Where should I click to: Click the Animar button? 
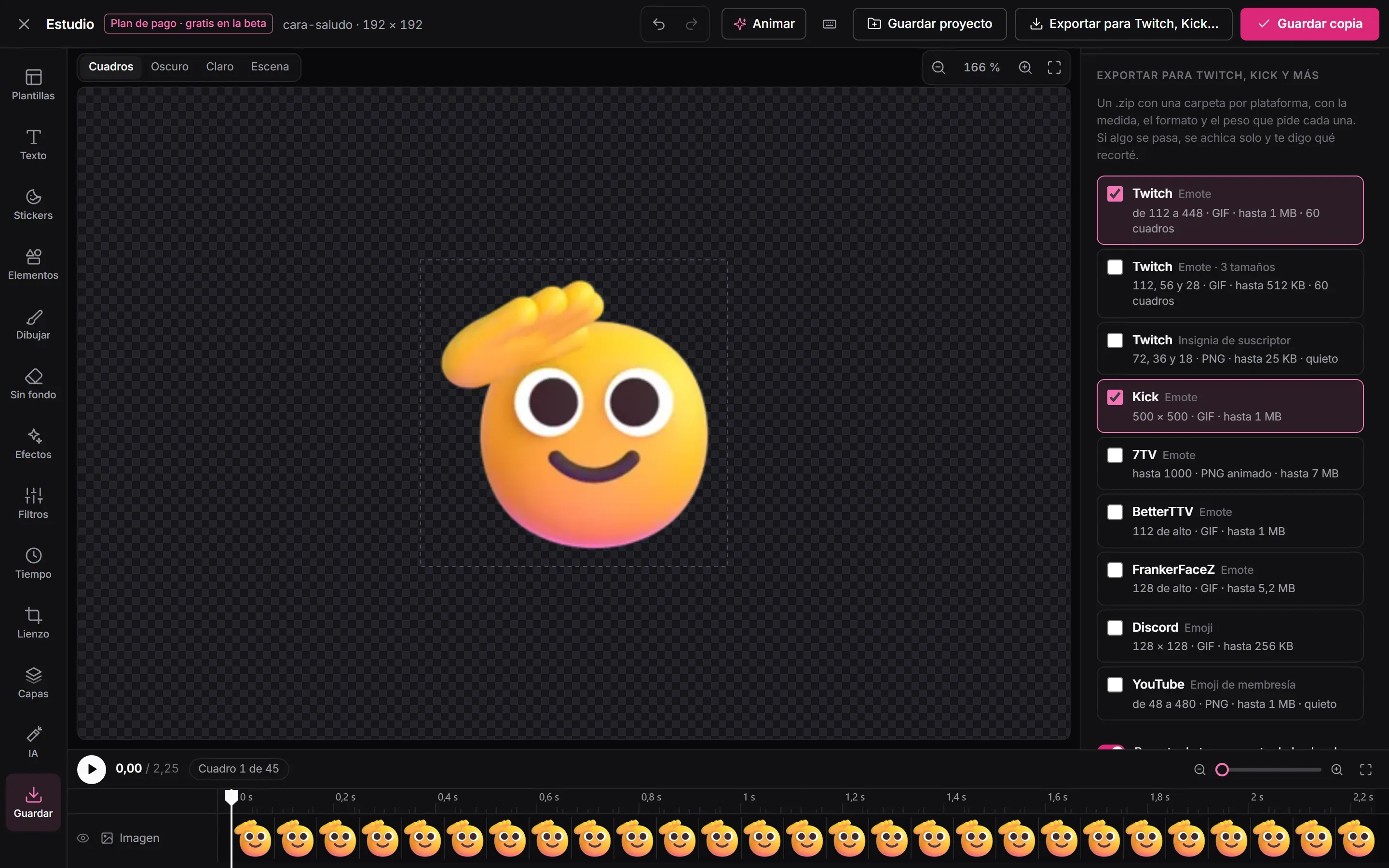tap(764, 24)
